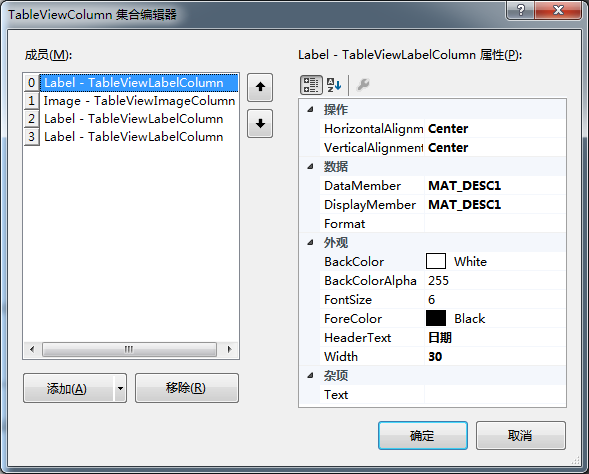Viewport: 589px width, 474px height.
Task: Select the ForeColor property name
Action: click(353, 319)
